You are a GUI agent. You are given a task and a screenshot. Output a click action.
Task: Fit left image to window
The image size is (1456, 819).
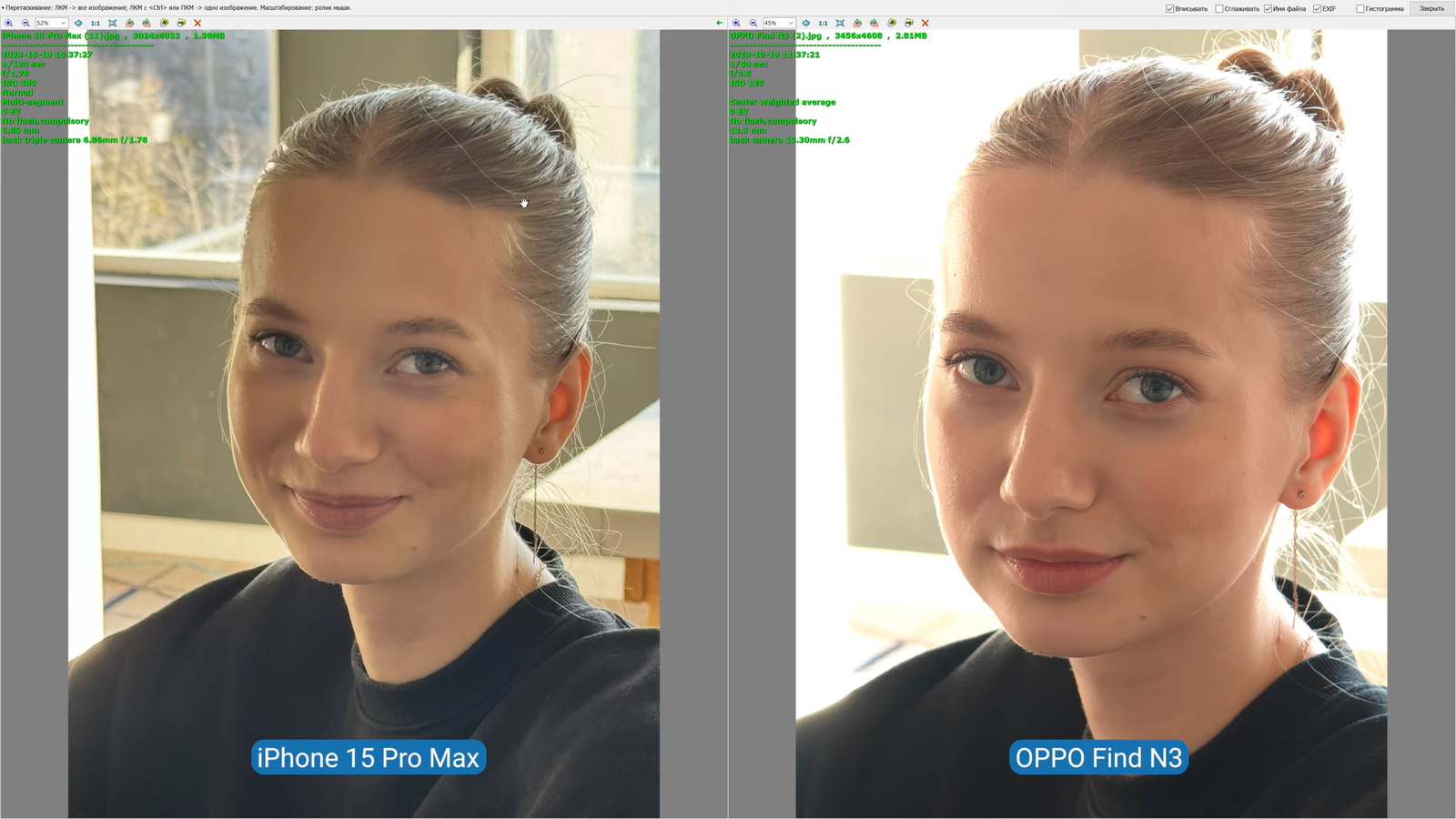coord(113,23)
